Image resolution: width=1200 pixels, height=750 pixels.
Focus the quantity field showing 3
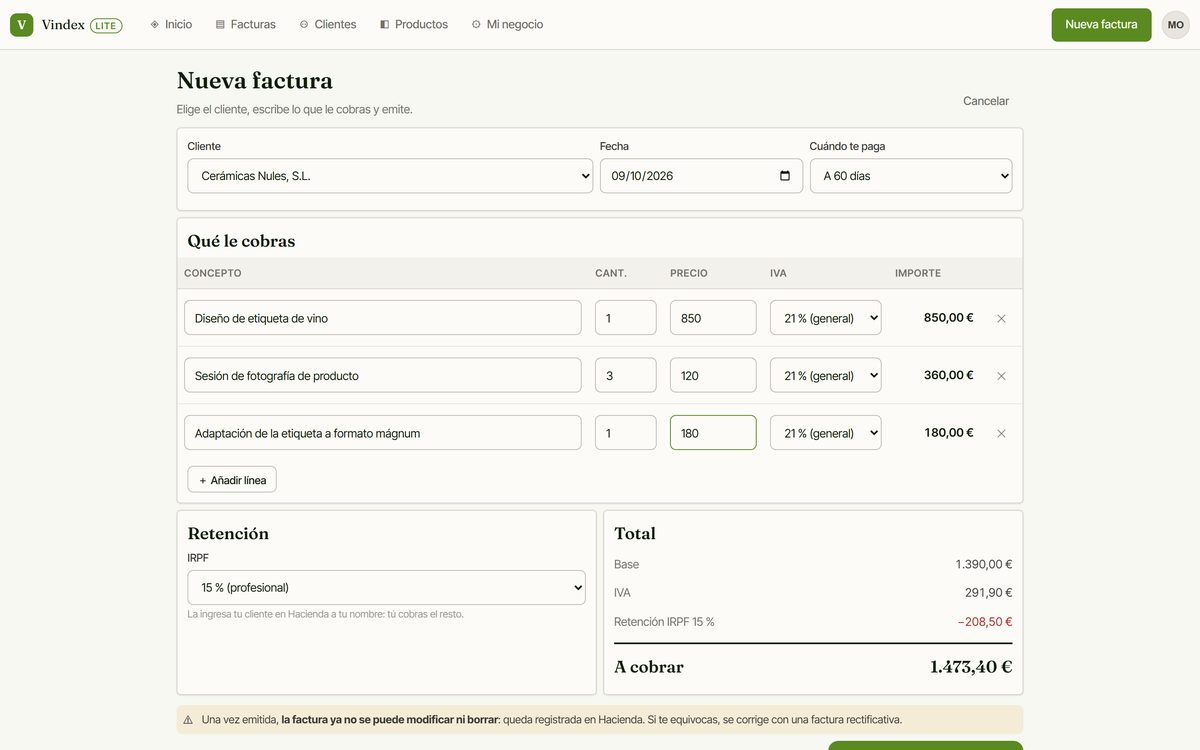[626, 376]
